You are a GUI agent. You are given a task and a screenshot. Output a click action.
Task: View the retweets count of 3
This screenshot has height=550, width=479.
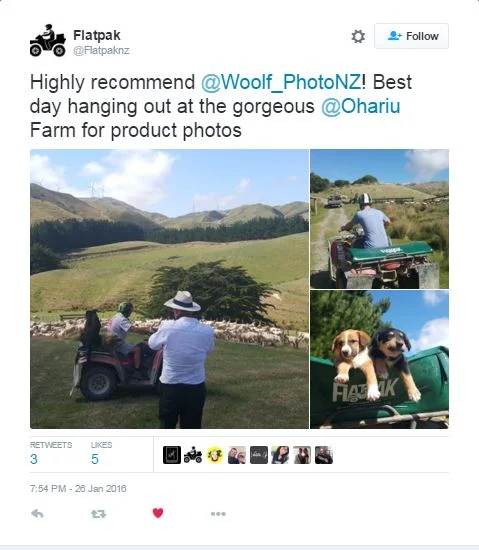pos(34,459)
